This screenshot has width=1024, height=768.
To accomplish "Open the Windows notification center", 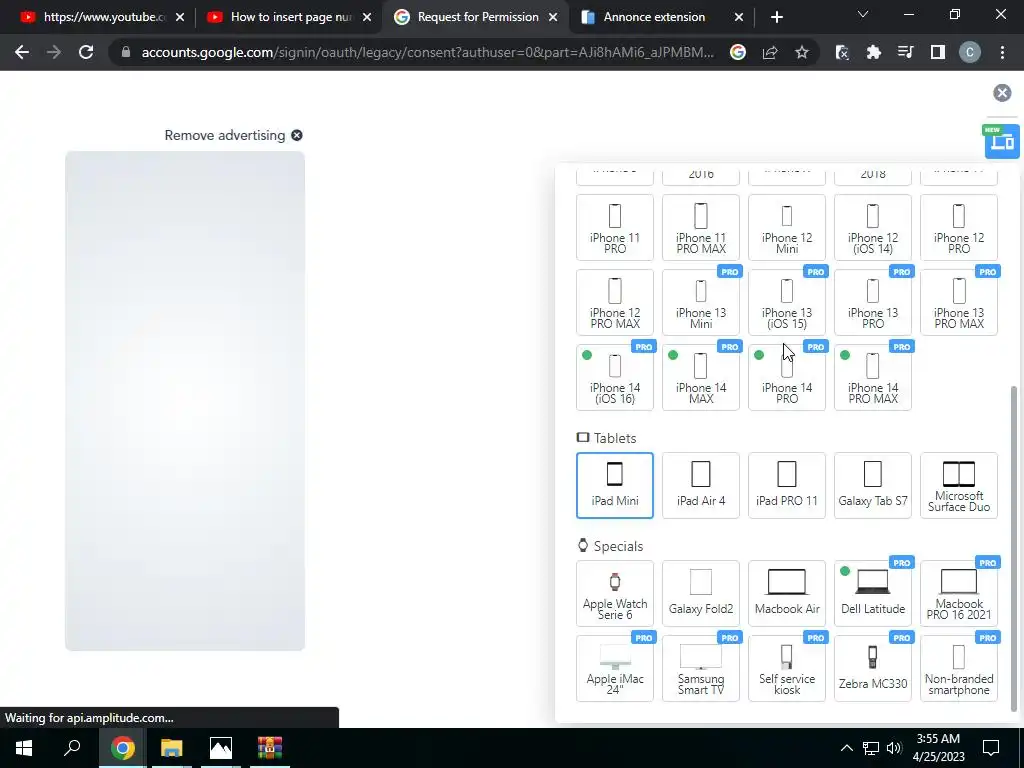I will (x=991, y=748).
